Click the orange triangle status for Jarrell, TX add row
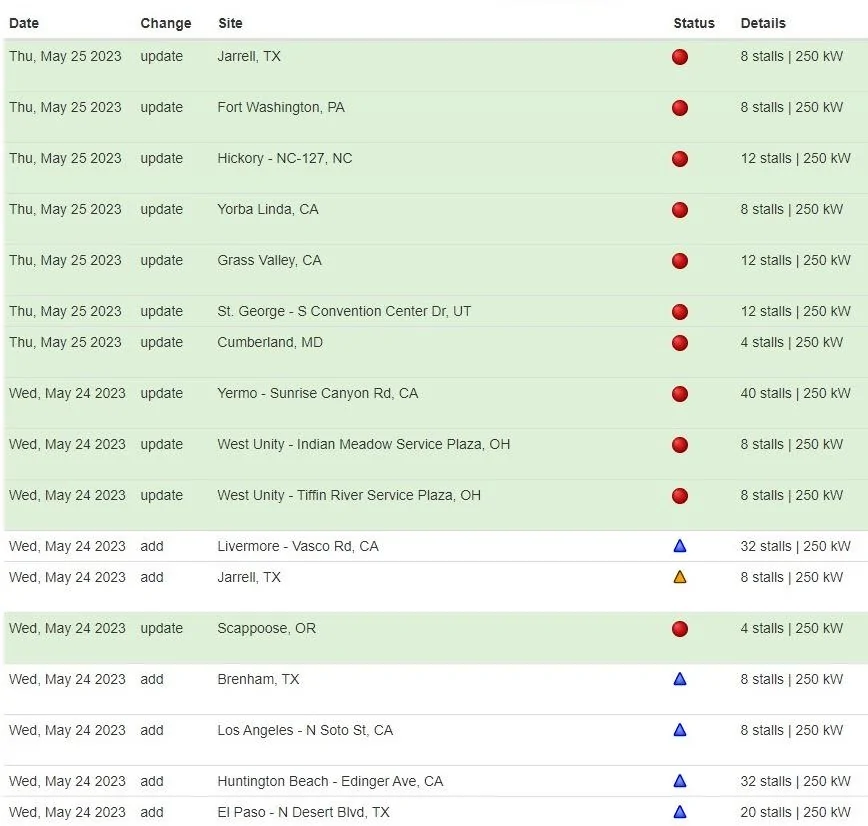The width and height of the screenshot is (868, 826). point(680,577)
